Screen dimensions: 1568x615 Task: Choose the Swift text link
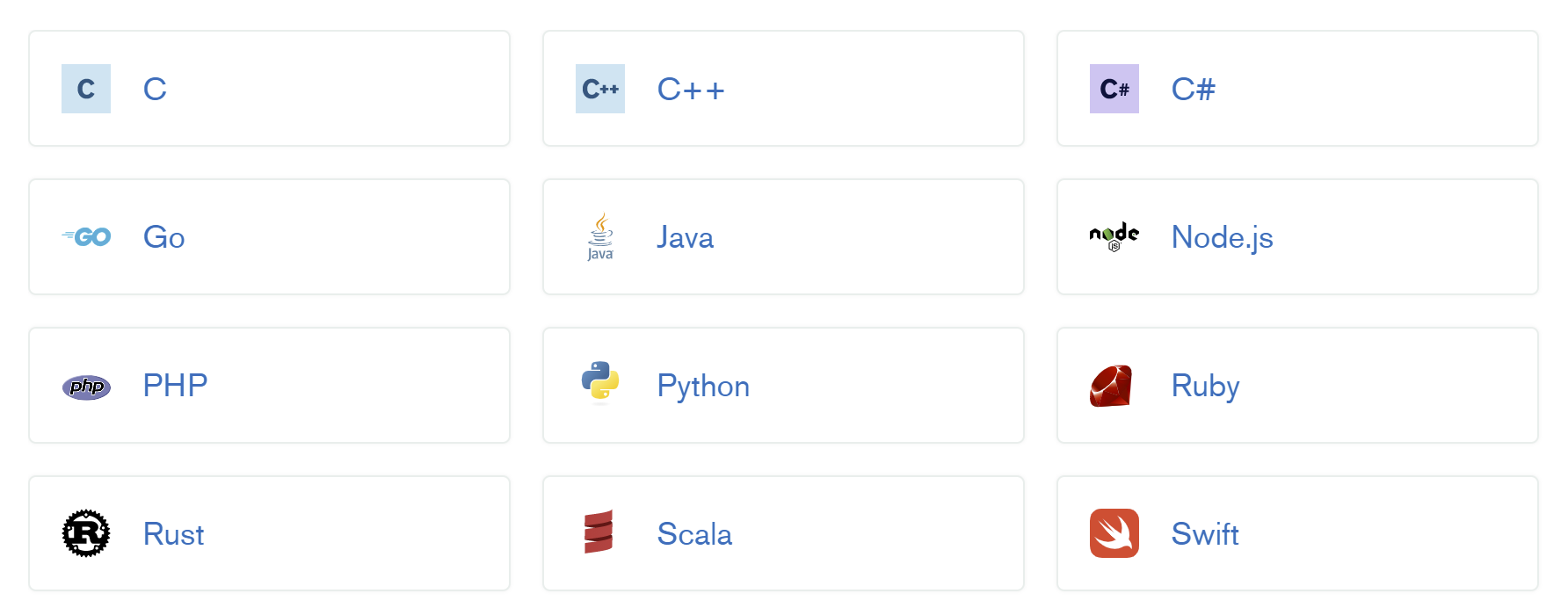coord(1205,534)
